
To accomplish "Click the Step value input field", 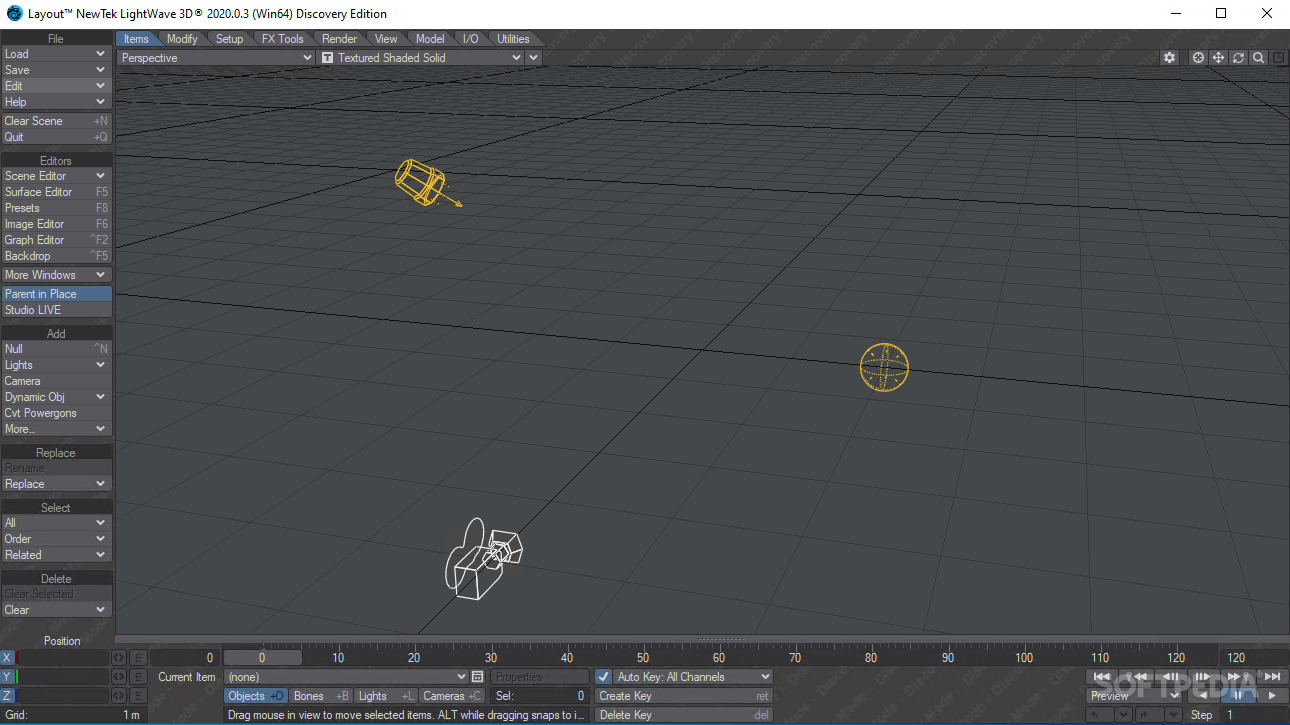I will (1253, 715).
